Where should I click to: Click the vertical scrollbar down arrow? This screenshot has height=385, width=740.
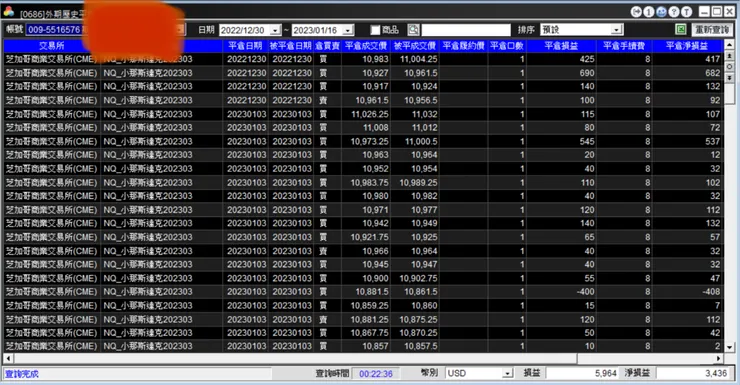pyautogui.click(x=729, y=347)
